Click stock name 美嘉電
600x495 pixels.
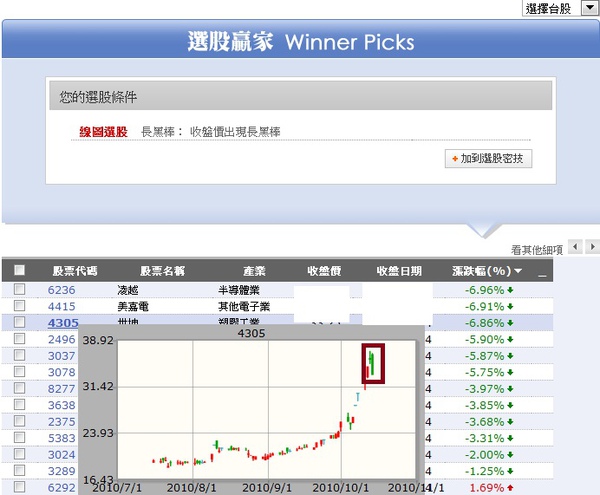[133, 306]
